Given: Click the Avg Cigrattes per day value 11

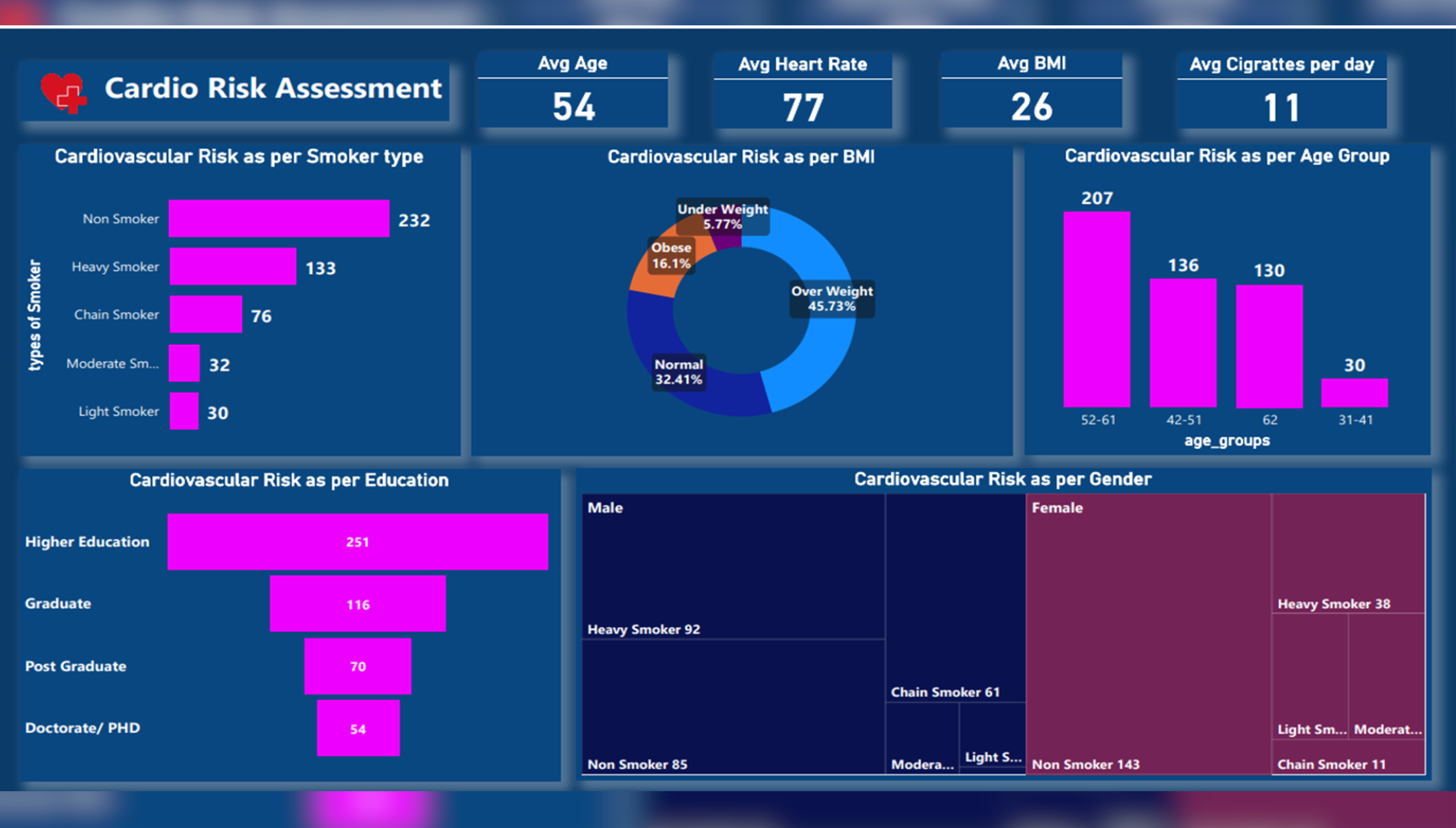Looking at the screenshot, I should pyautogui.click(x=1281, y=107).
